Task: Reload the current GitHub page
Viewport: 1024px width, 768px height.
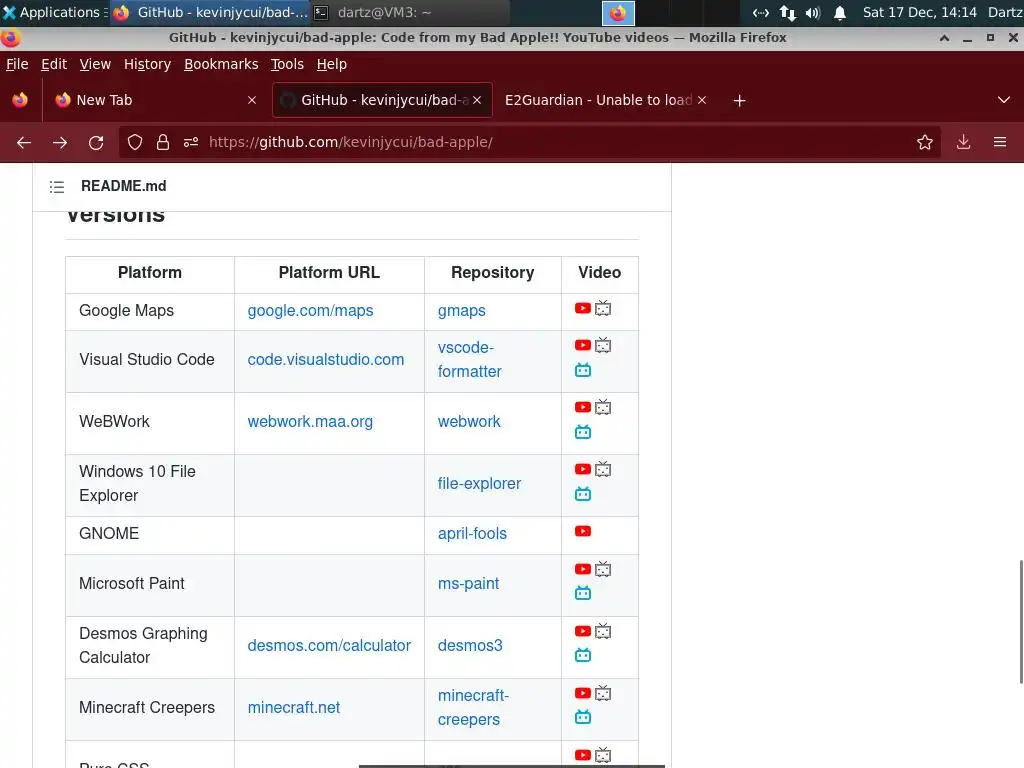Action: click(96, 142)
